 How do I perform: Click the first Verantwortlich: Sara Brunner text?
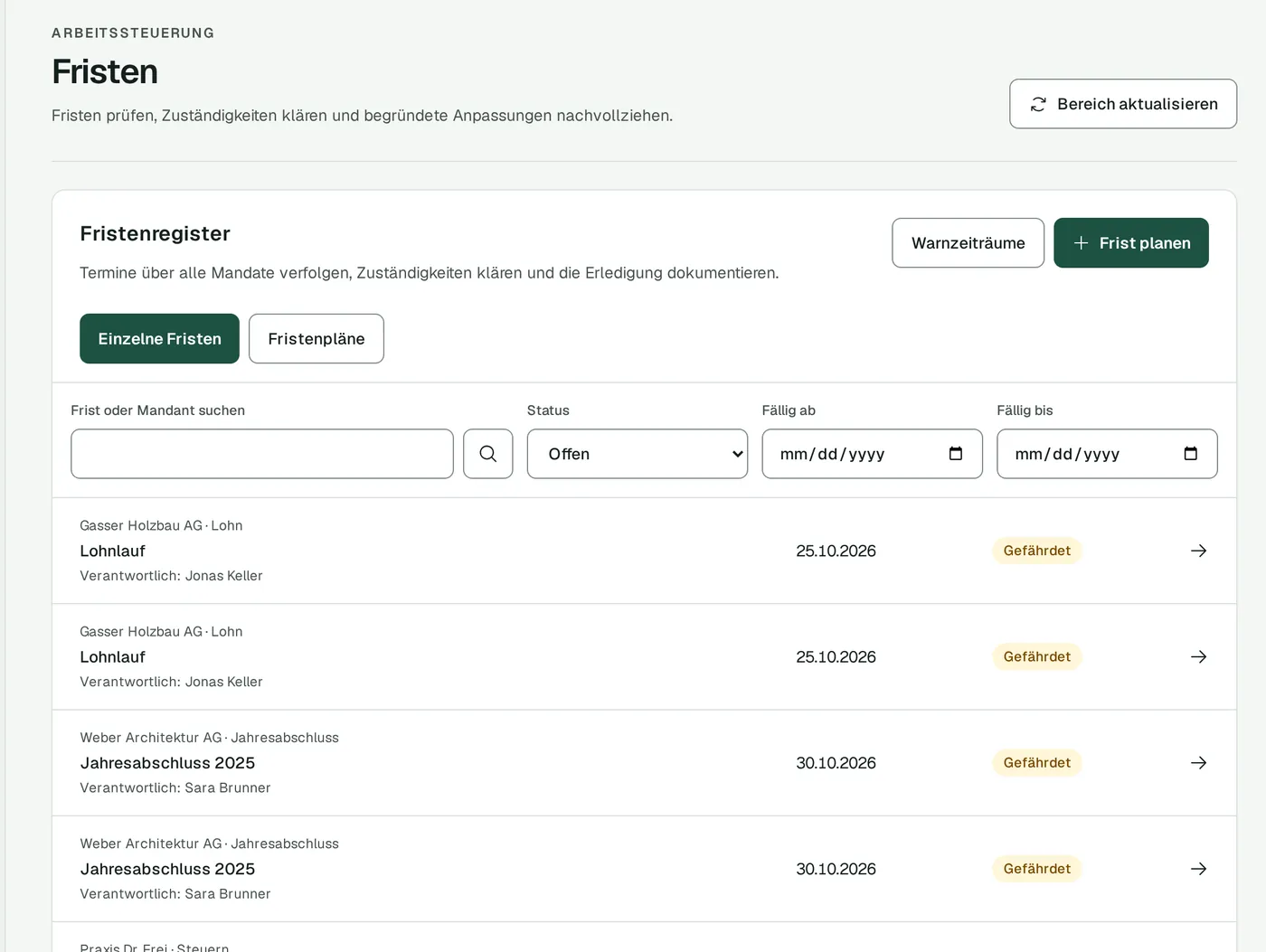pos(175,787)
